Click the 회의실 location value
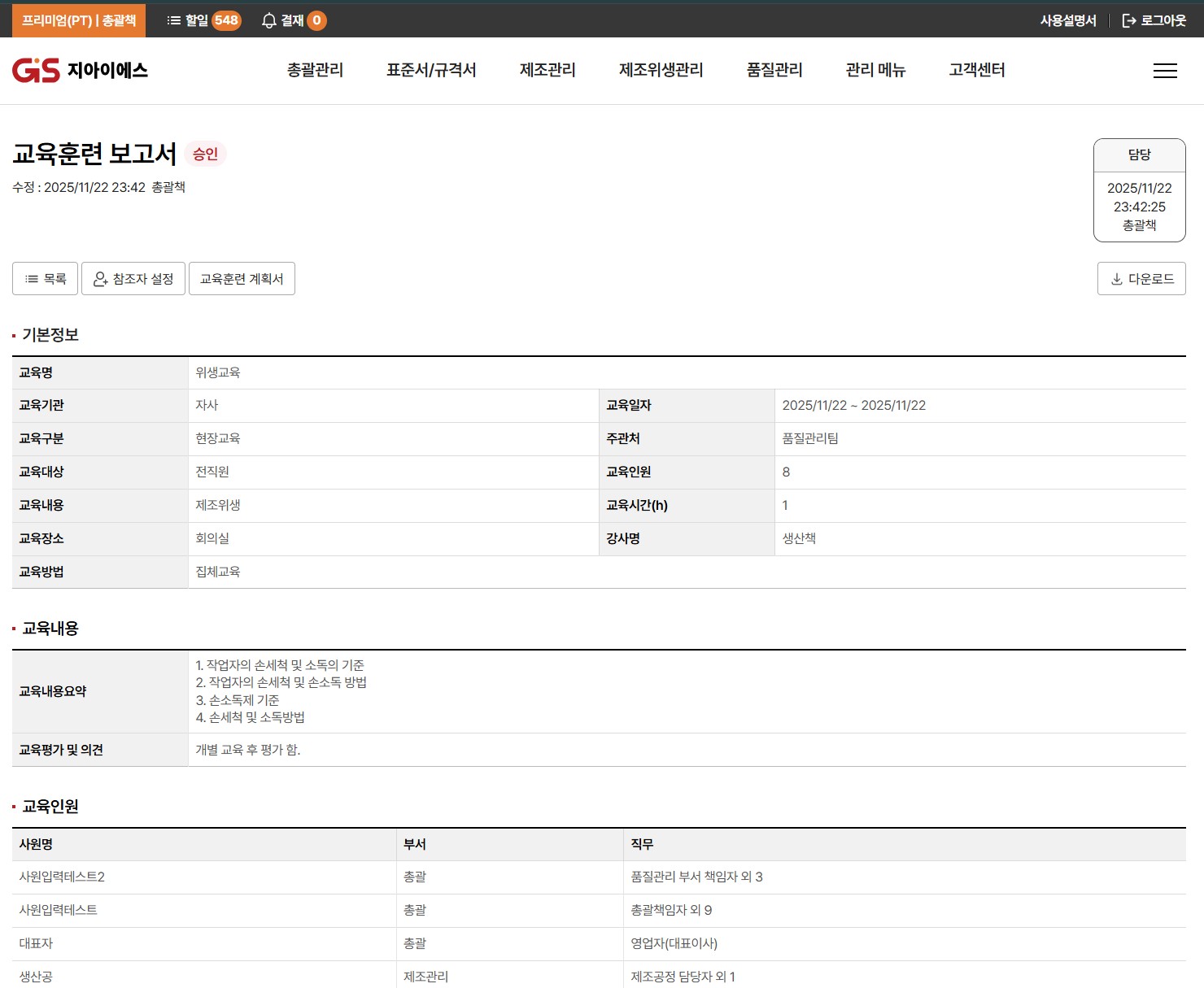Viewport: 1204px width, 988px height. coord(212,539)
